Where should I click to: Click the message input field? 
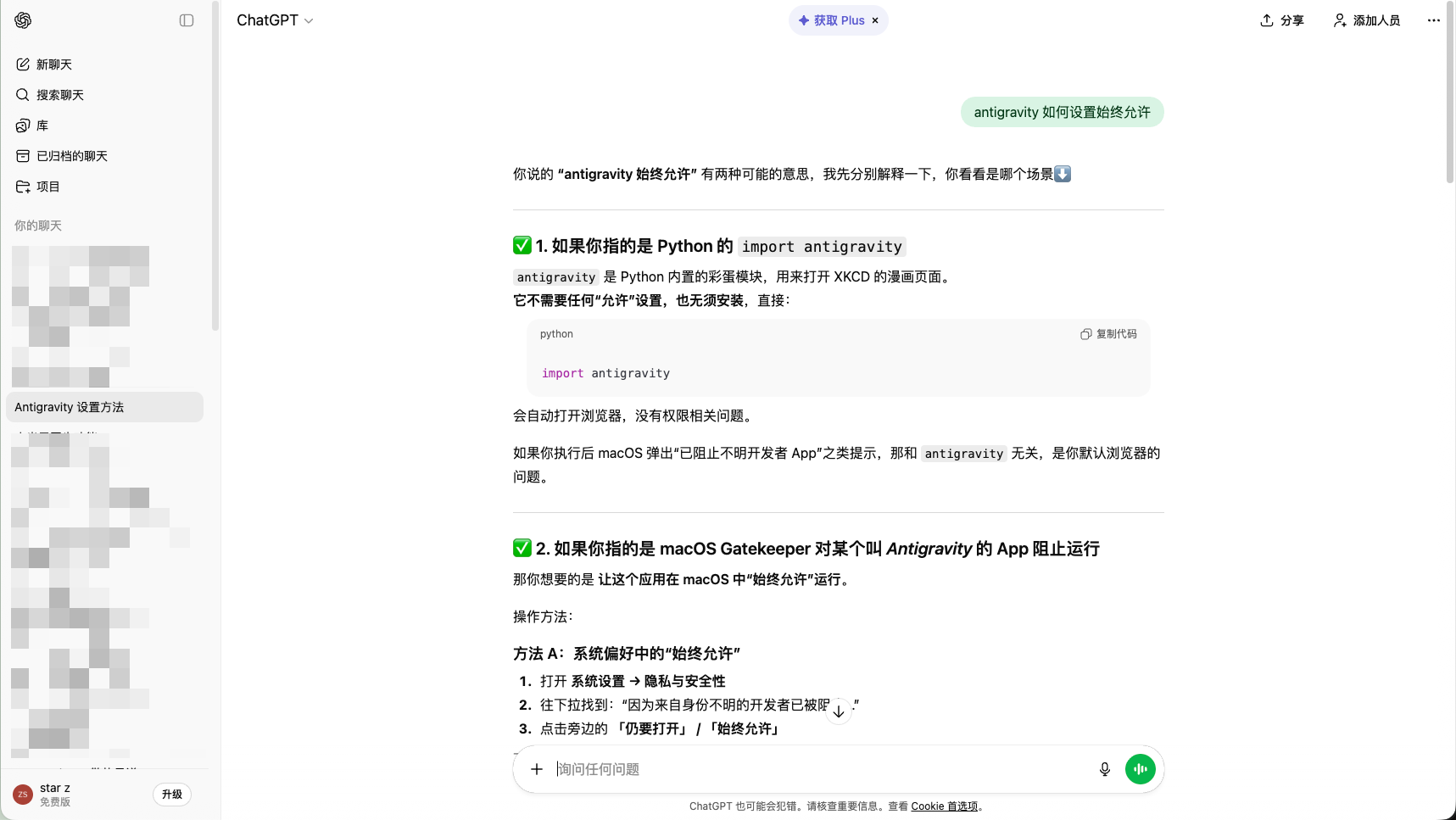coord(814,769)
